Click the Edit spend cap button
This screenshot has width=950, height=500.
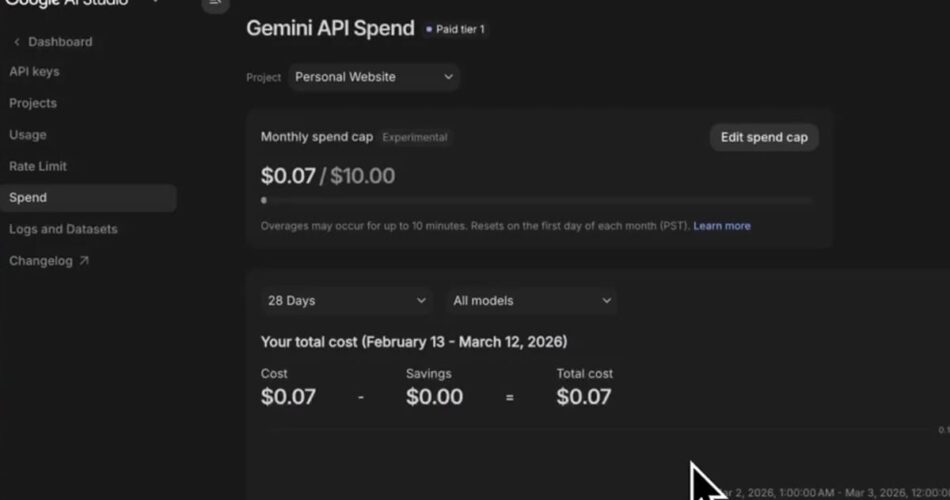click(764, 137)
